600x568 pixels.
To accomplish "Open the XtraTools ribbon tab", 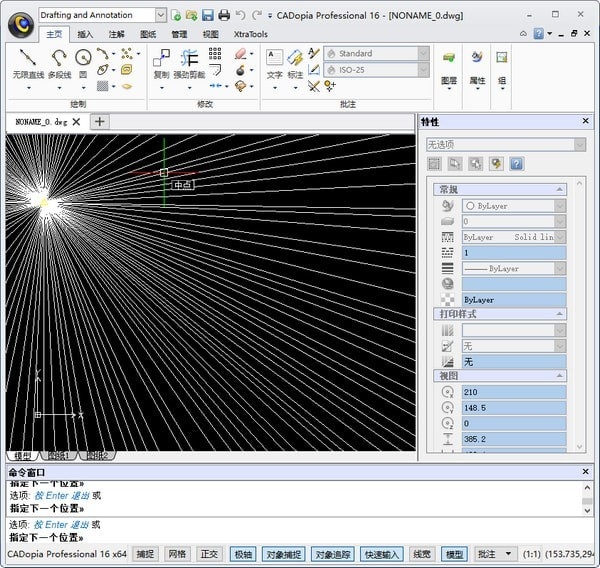I will pos(250,34).
